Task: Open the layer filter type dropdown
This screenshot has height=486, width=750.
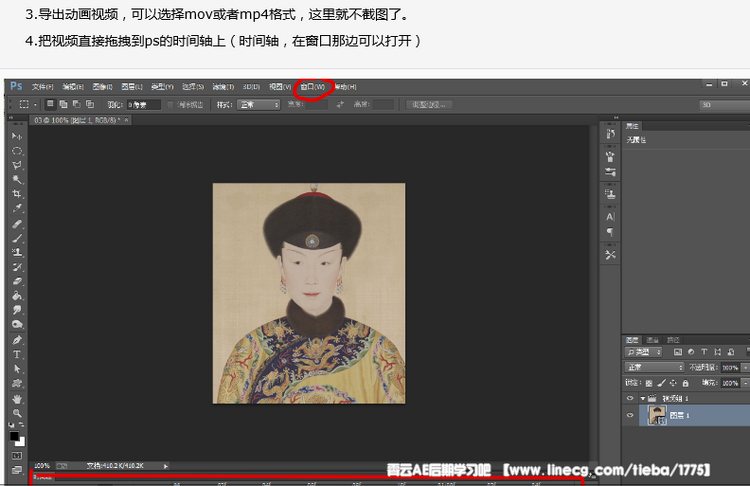Action: pos(643,352)
